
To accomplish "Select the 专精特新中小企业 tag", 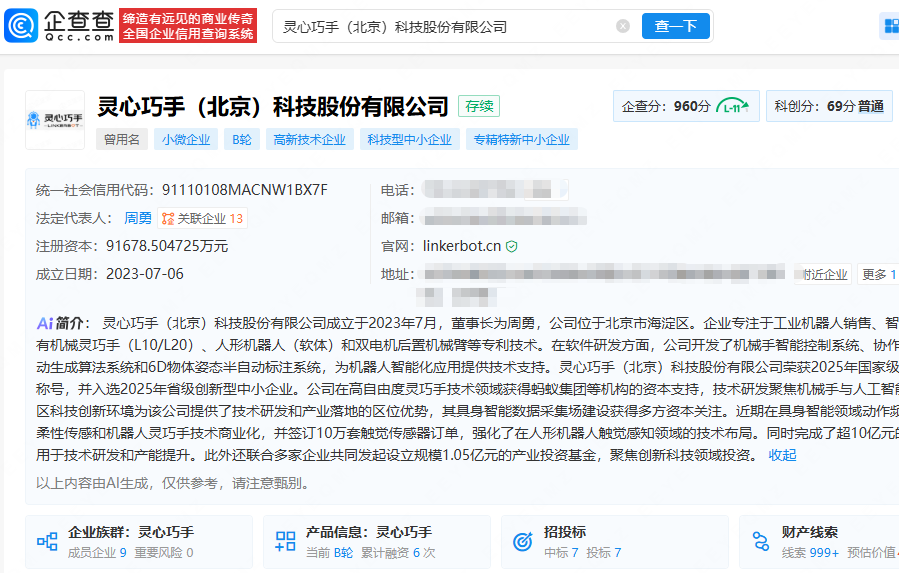I will click(521, 140).
